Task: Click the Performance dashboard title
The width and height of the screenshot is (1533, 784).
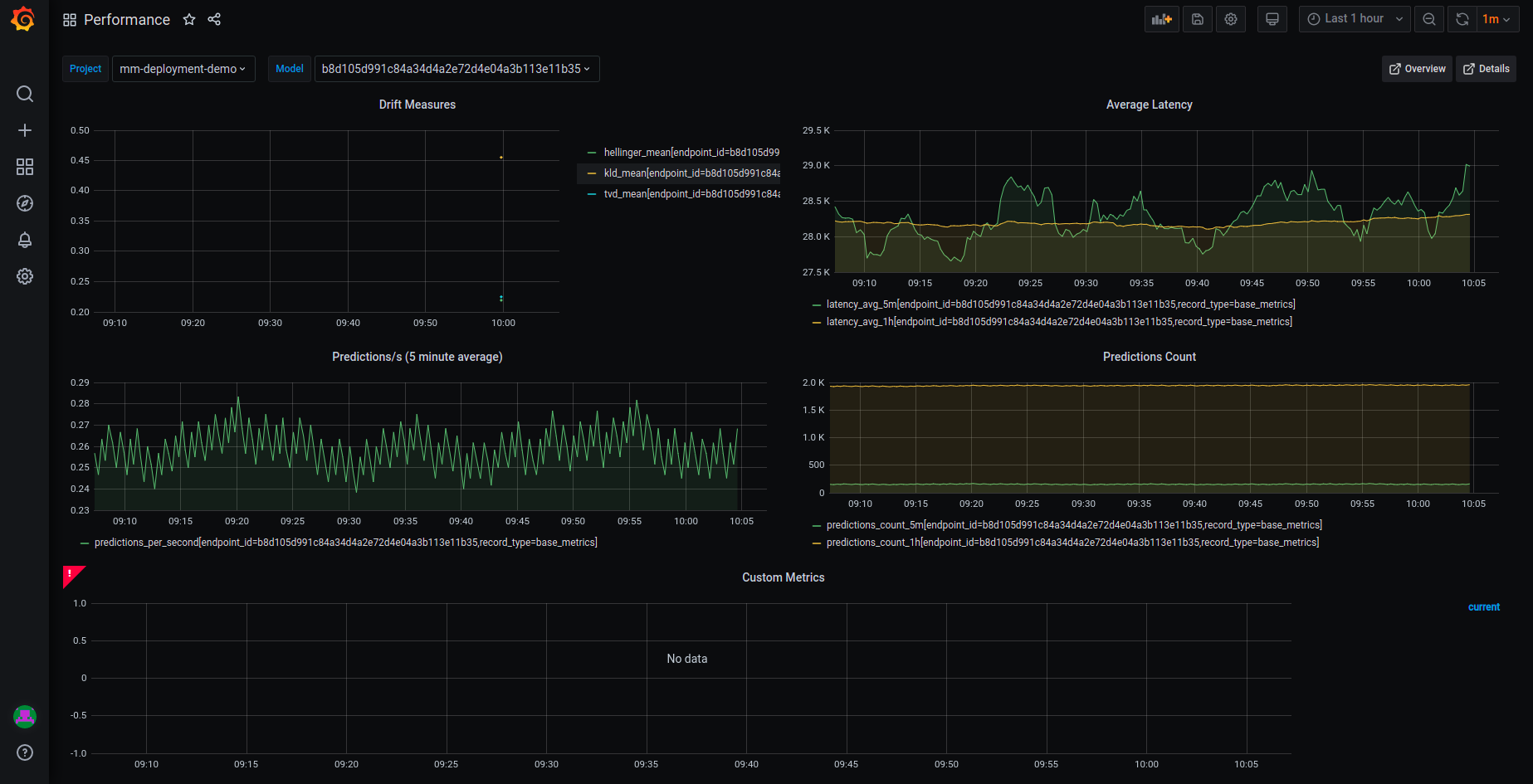Action: click(x=127, y=20)
